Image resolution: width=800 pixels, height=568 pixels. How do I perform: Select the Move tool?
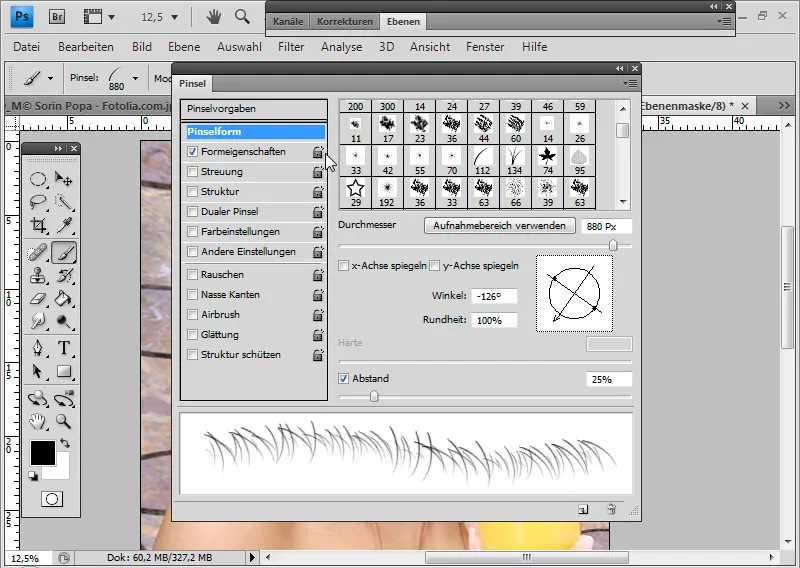(x=64, y=179)
